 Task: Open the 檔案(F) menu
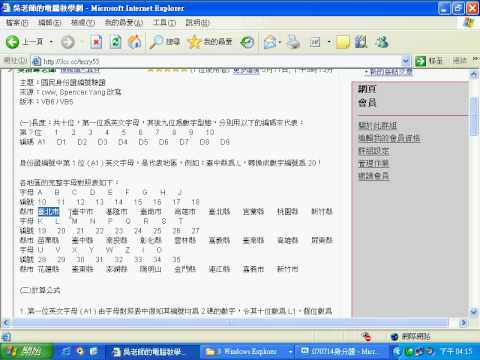pyautogui.click(x=17, y=23)
